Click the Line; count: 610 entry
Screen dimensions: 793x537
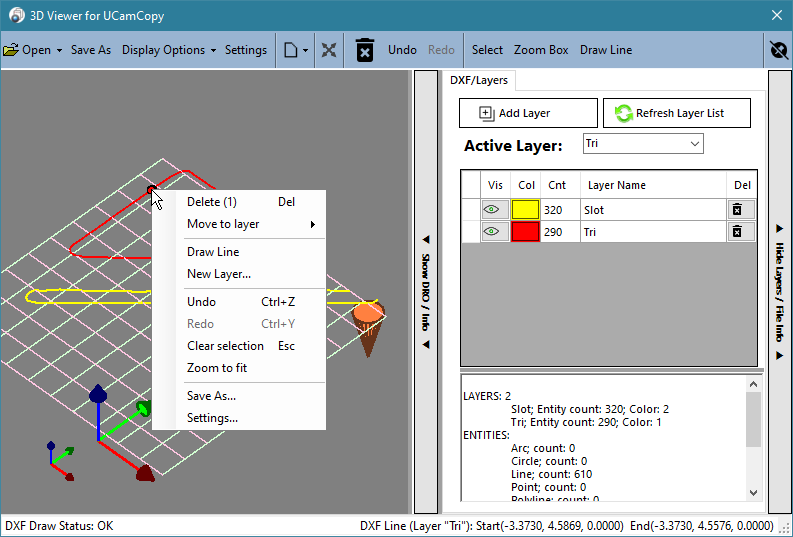pos(551,474)
